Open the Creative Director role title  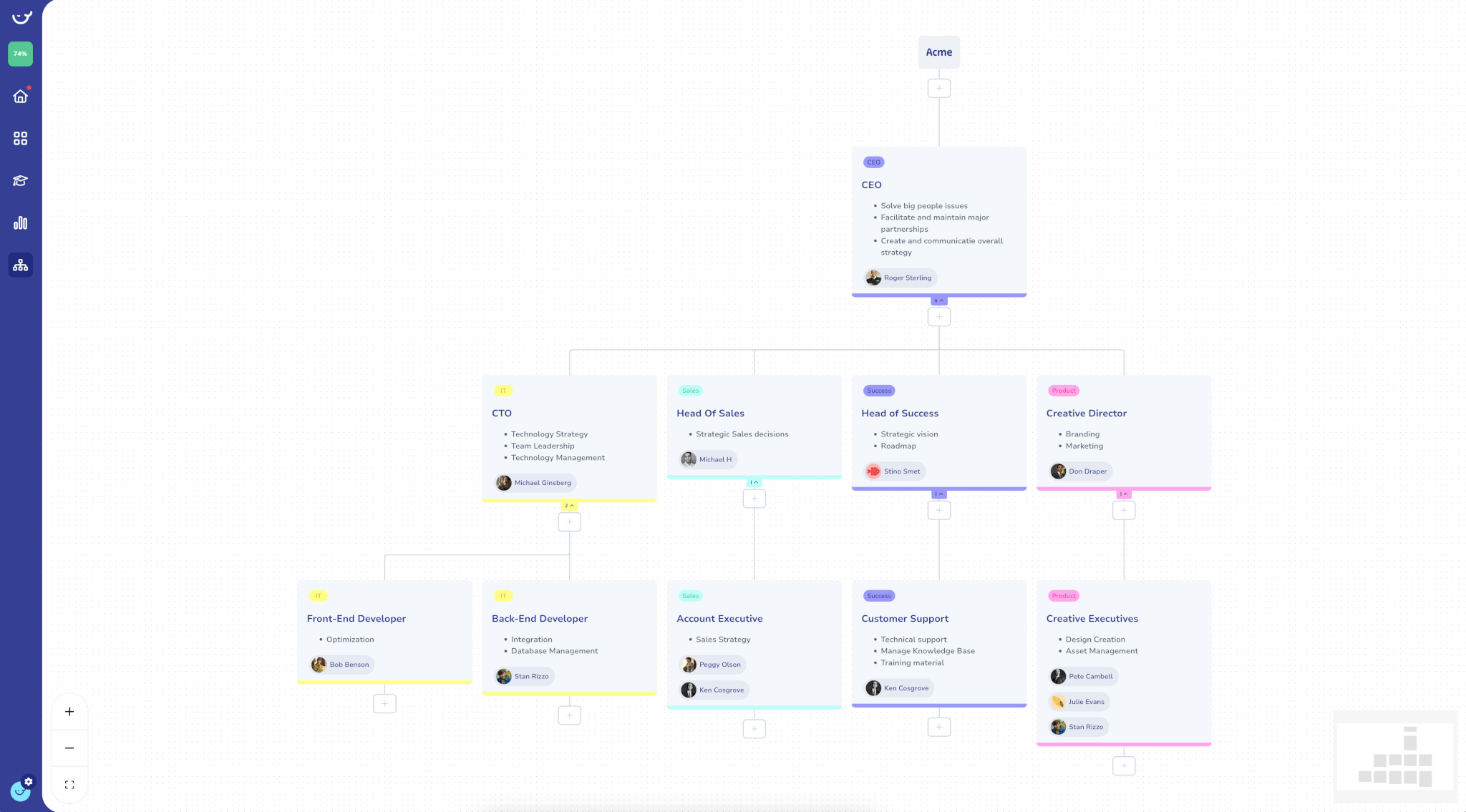coord(1086,414)
